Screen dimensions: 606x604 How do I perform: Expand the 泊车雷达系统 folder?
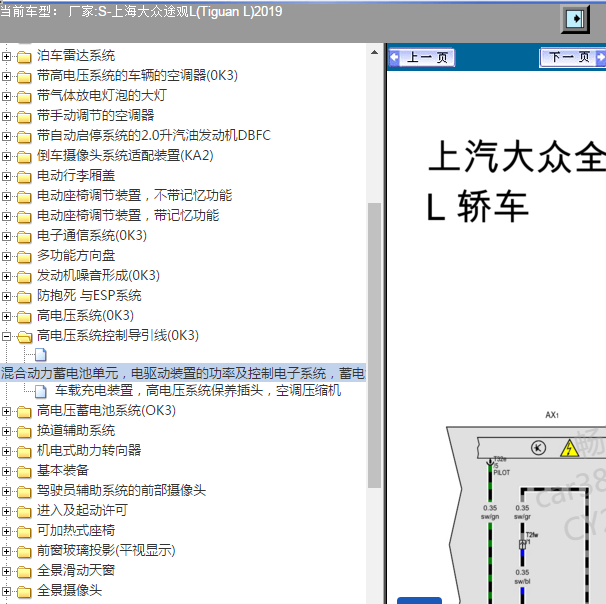coord(6,56)
